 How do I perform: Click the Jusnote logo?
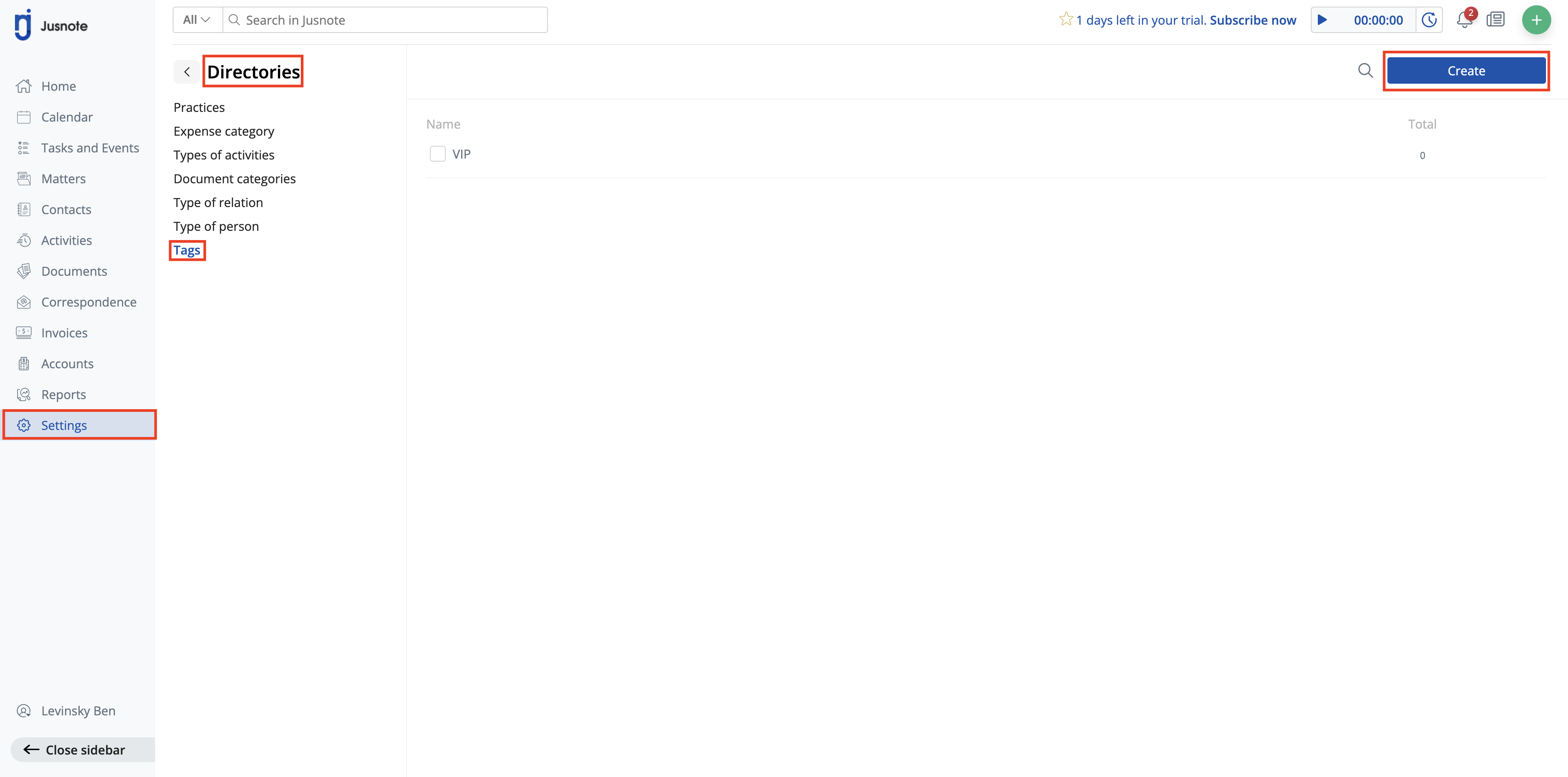pos(51,25)
